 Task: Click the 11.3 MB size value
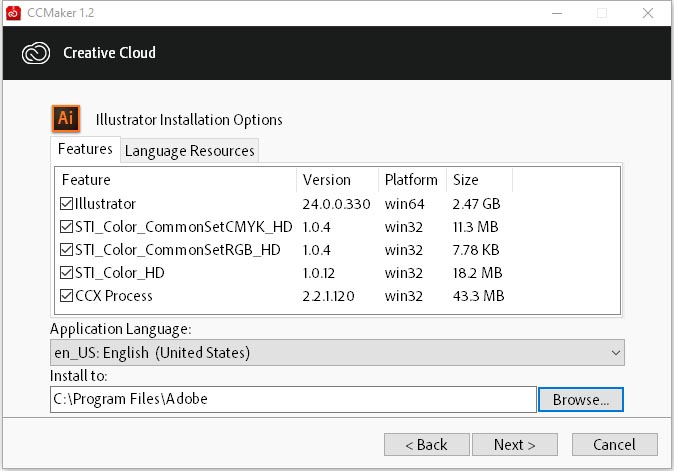[475, 227]
